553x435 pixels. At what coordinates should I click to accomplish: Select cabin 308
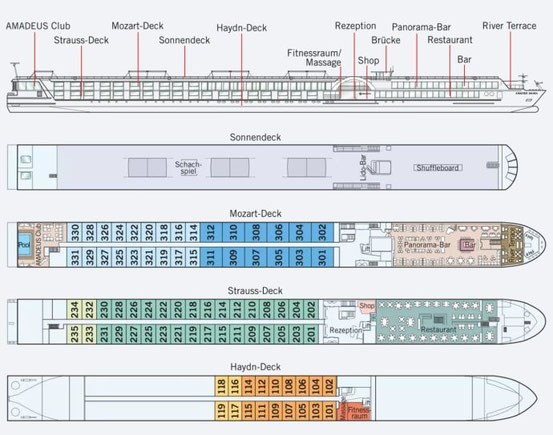256,232
